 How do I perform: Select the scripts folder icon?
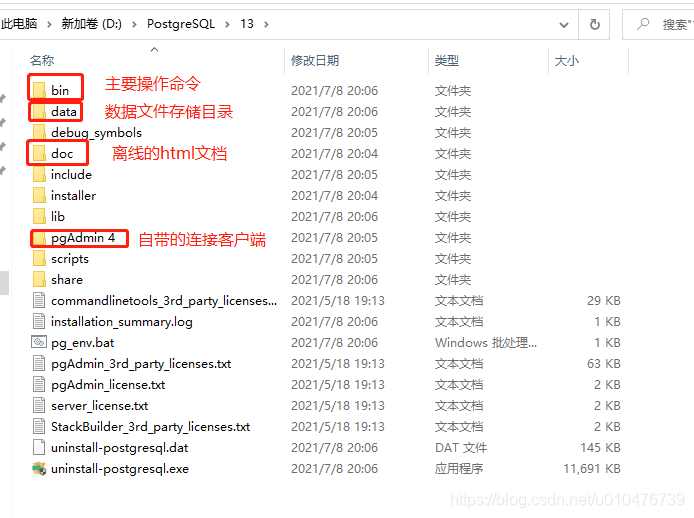[39, 259]
